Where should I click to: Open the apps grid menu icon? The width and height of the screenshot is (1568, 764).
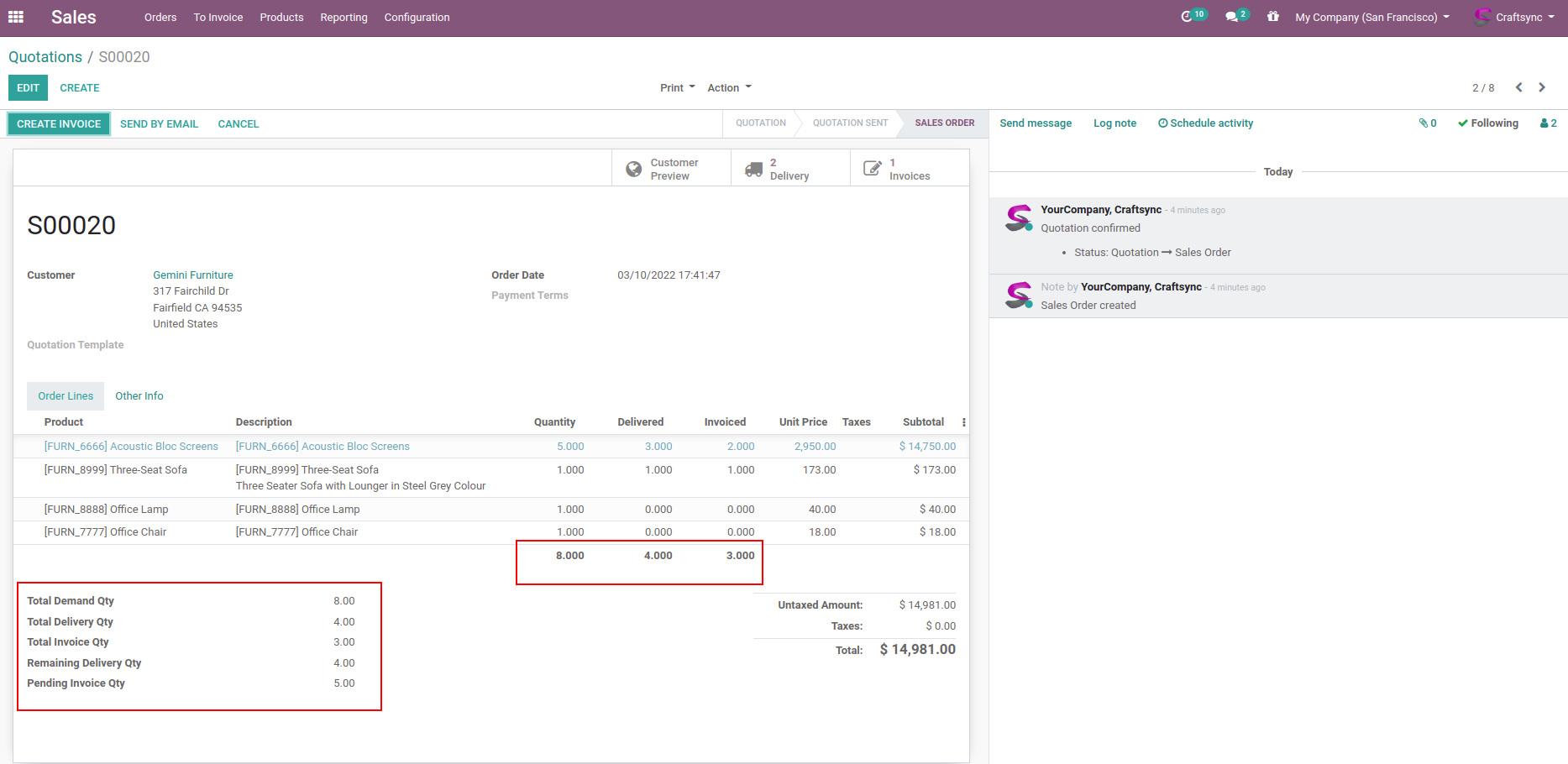pos(16,17)
